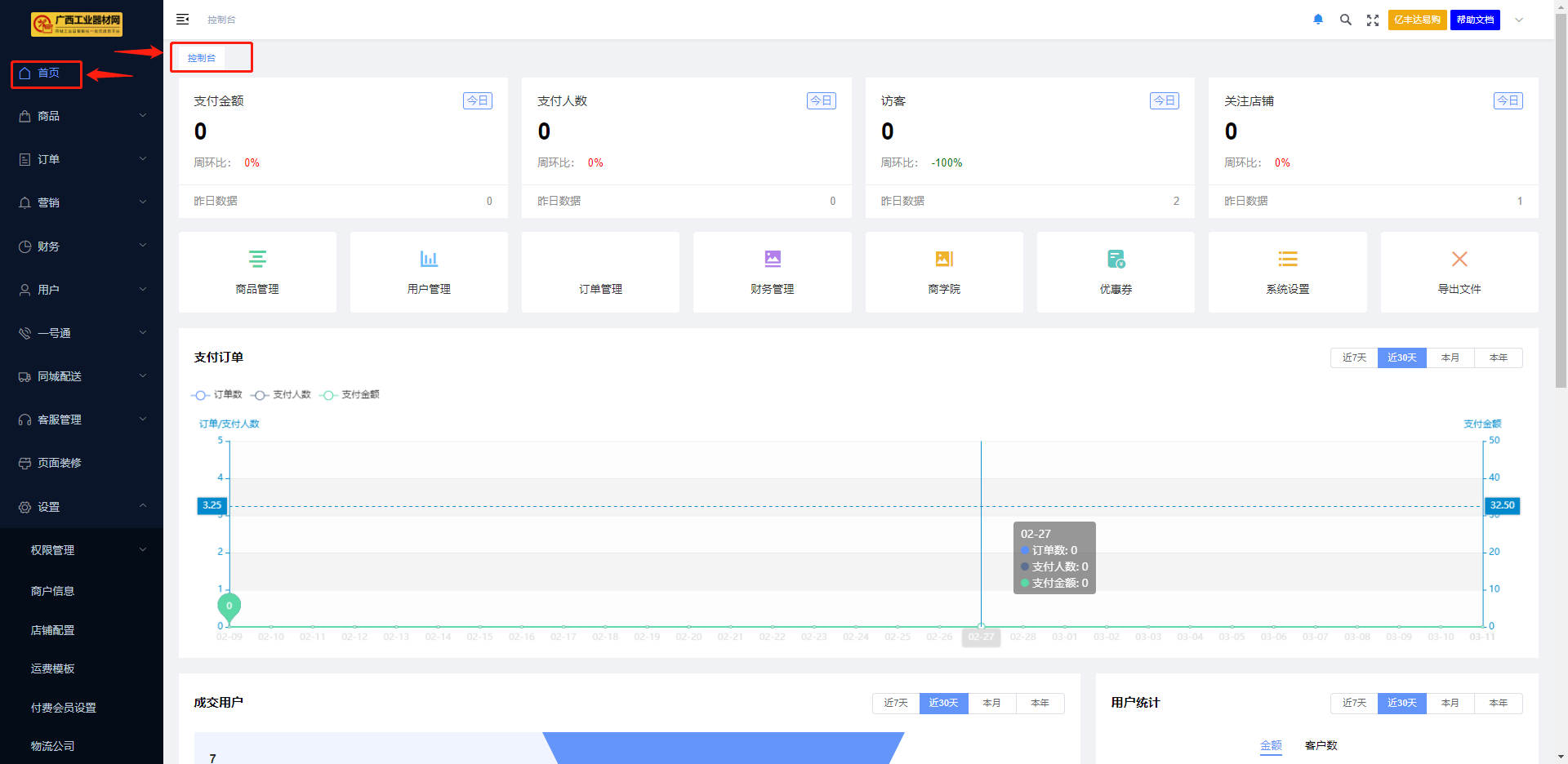The image size is (1568, 764).
Task: Expand the 商品 sidebar menu
Action: click(82, 116)
